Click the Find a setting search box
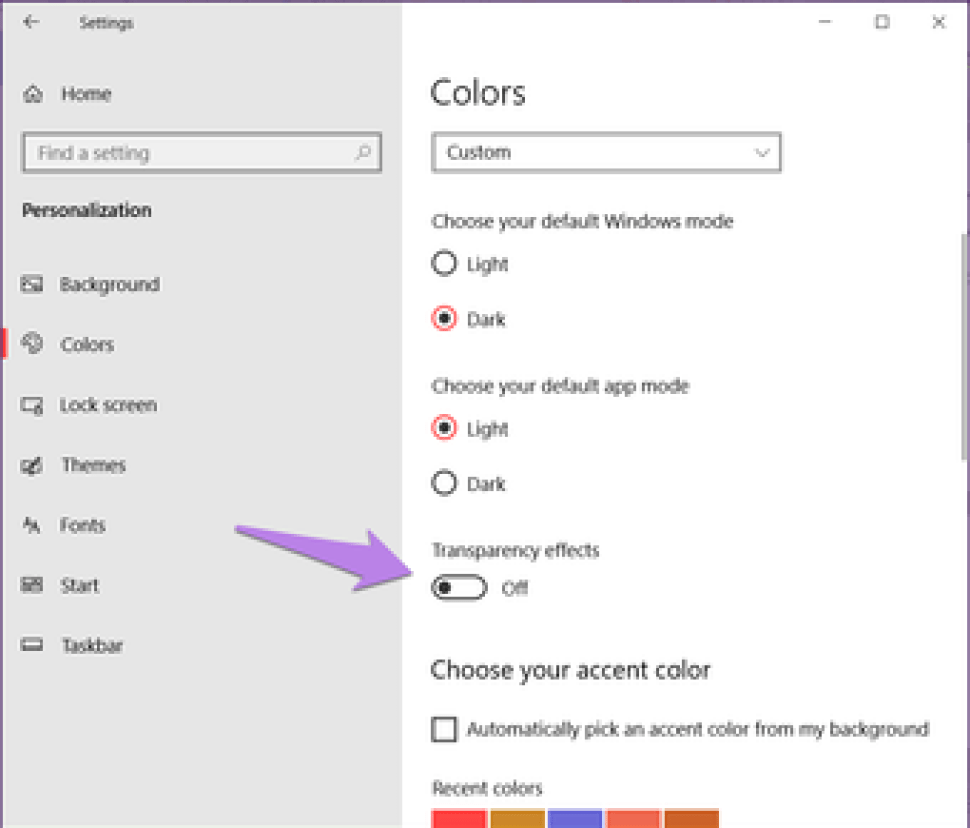Viewport: 970px width, 828px height. (190, 153)
